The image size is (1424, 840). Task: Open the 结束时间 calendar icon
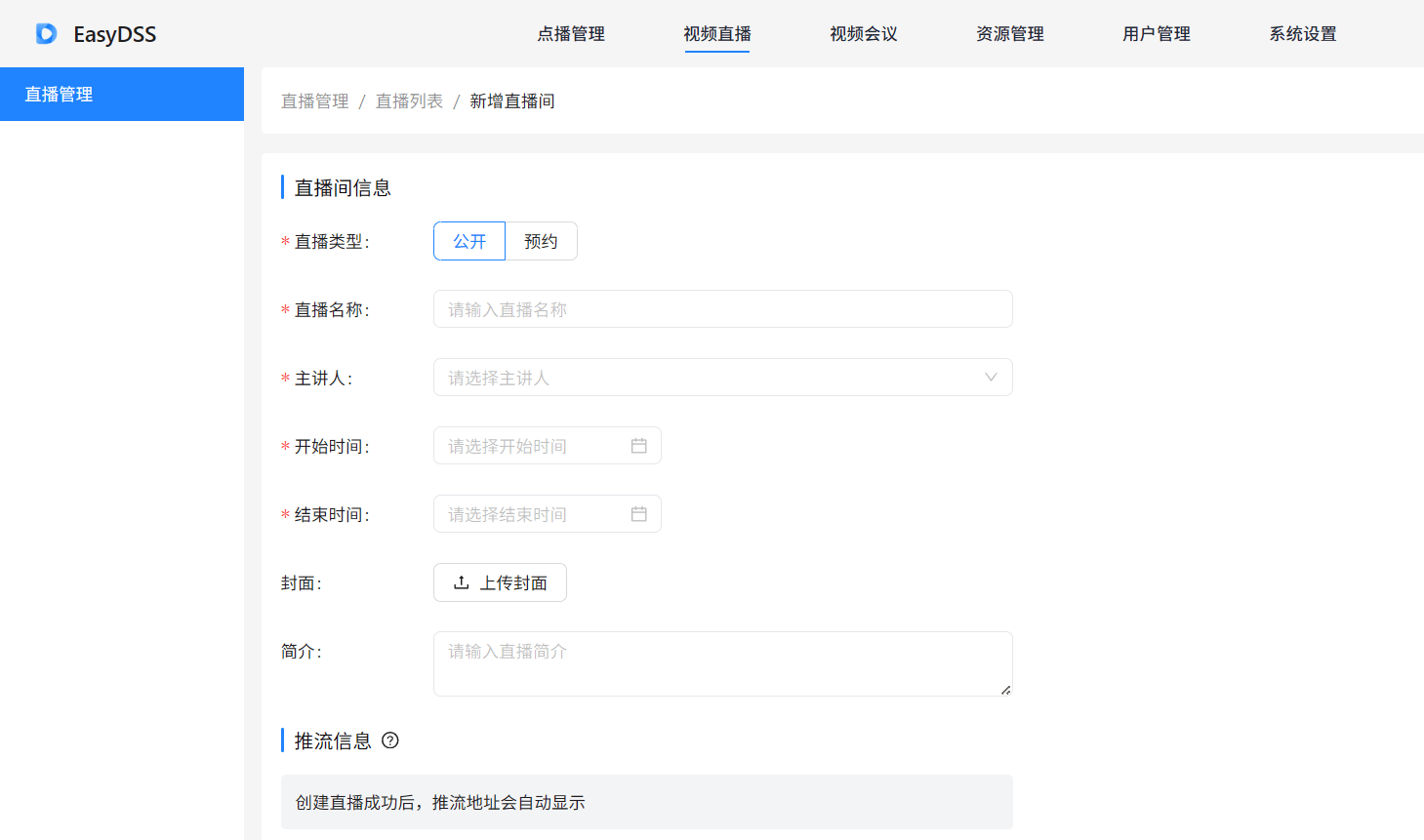(x=640, y=513)
